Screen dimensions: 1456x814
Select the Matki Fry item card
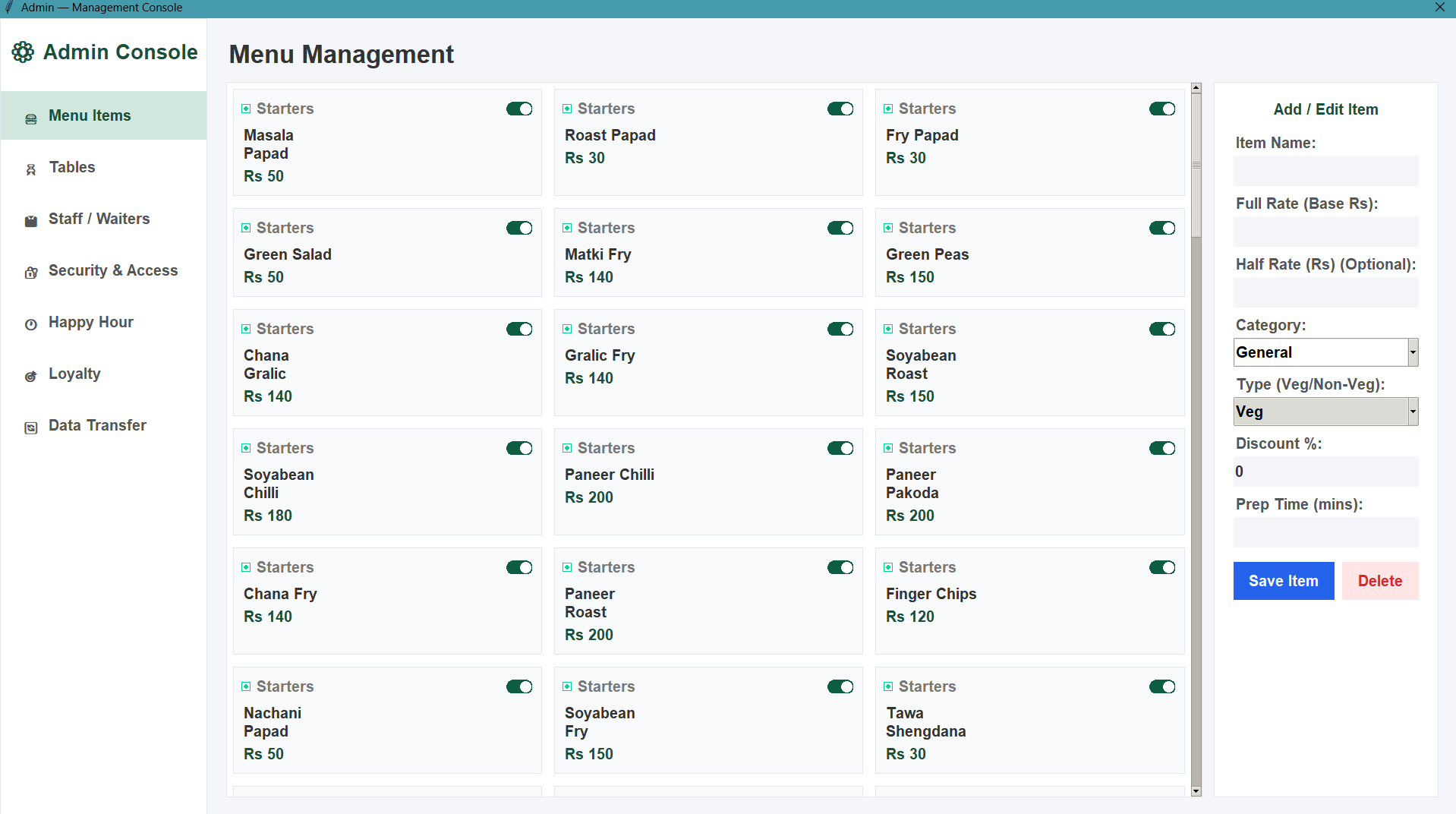point(708,252)
